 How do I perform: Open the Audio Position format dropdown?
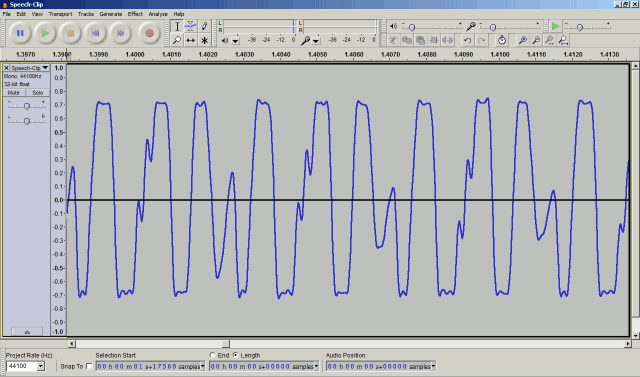[433, 366]
